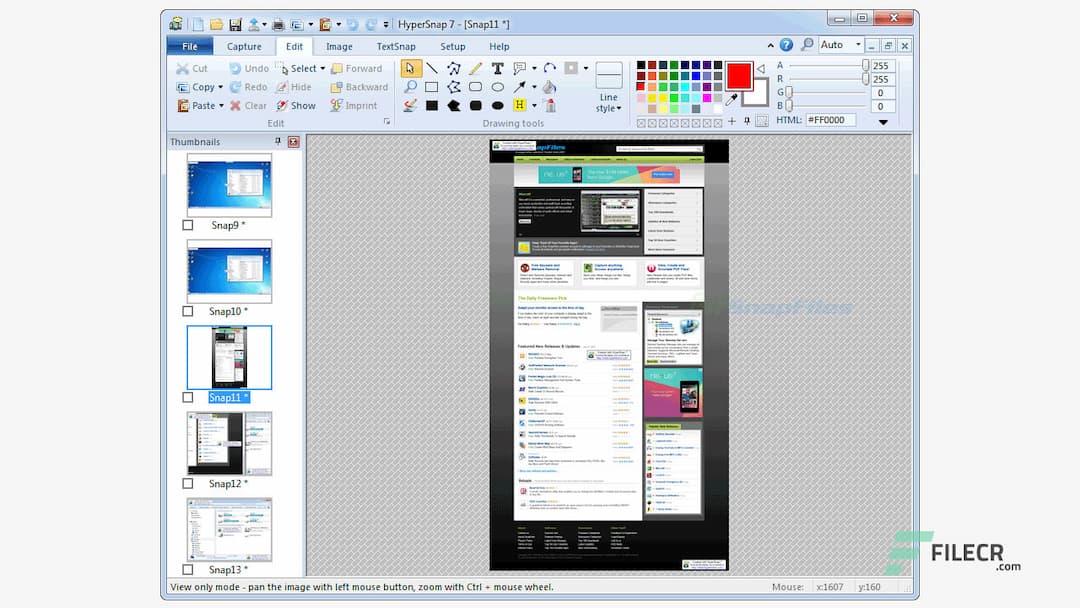Check the Snap9 thumbnail checkbox

187,225
